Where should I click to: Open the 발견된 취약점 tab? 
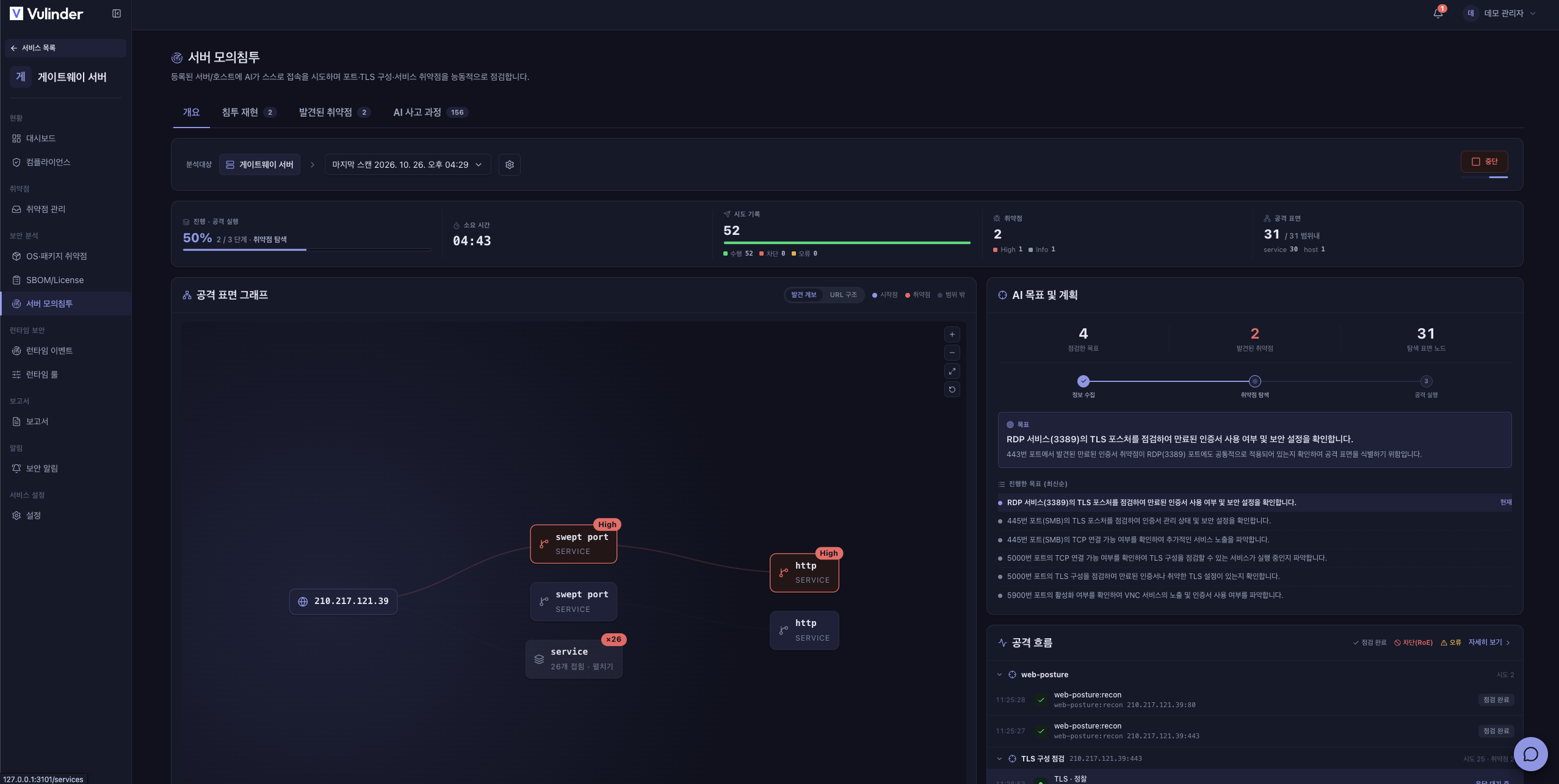coord(335,112)
